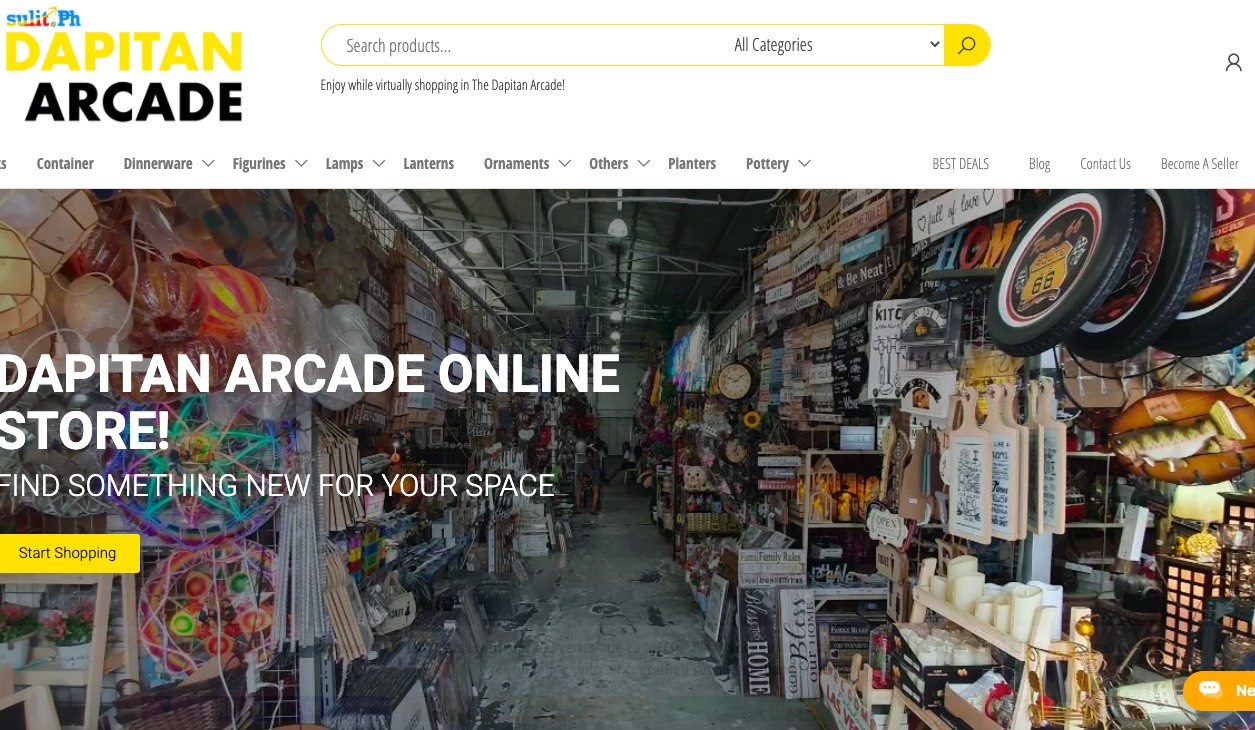
Task: Expand the Dinnerware submenu chevron
Action: (x=208, y=164)
